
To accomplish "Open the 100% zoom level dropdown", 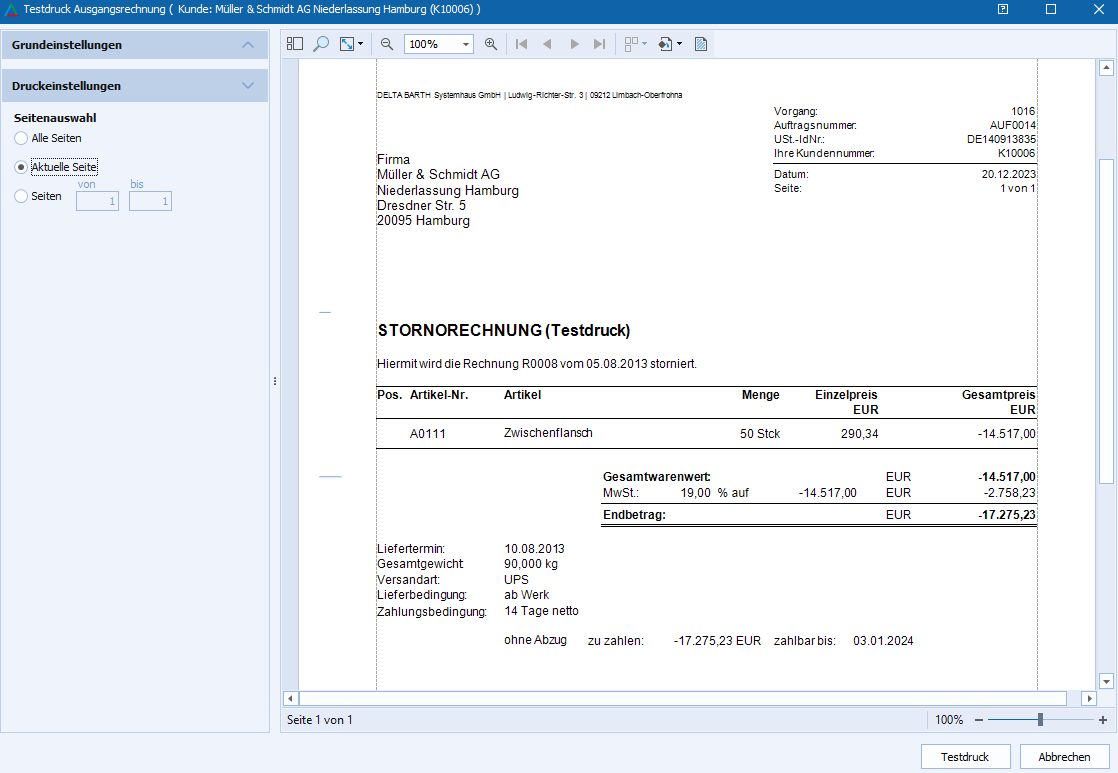I will pyautogui.click(x=466, y=45).
